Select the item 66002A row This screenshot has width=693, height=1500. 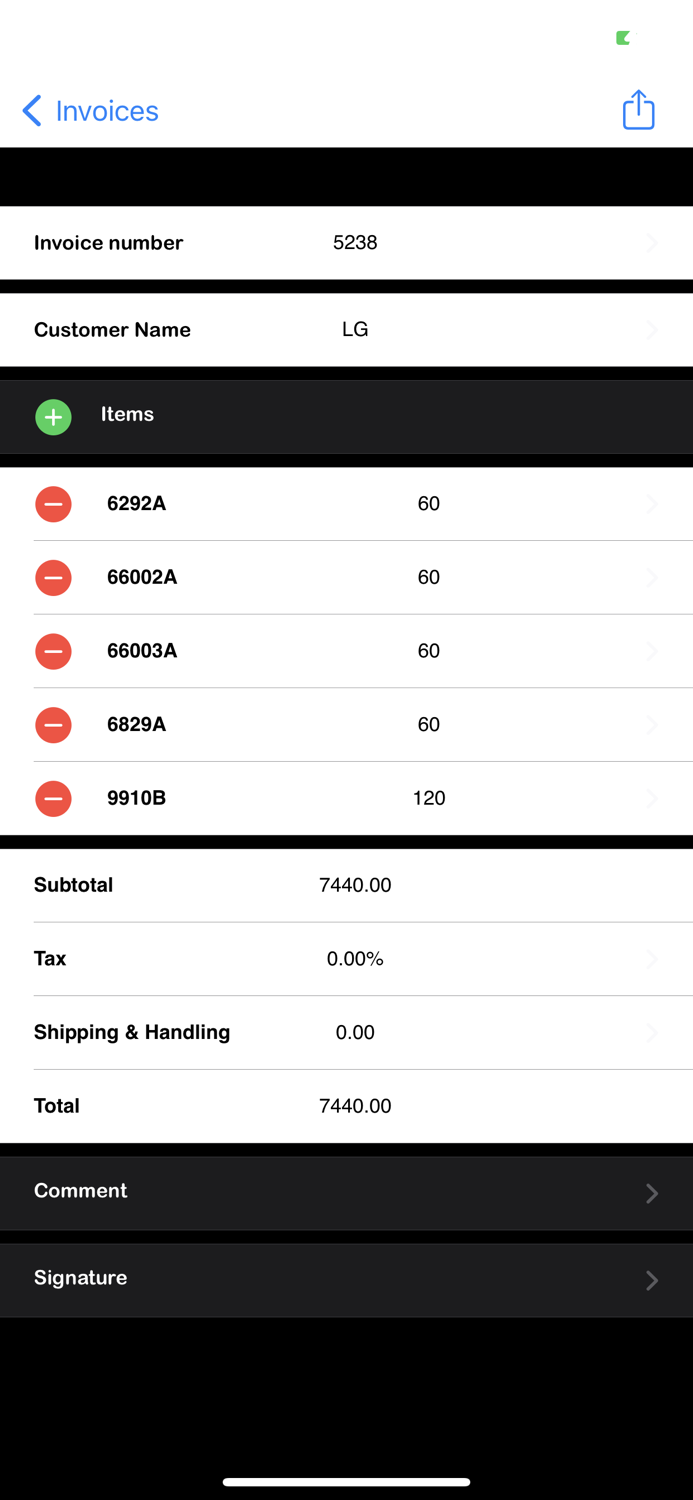pyautogui.click(x=350, y=577)
